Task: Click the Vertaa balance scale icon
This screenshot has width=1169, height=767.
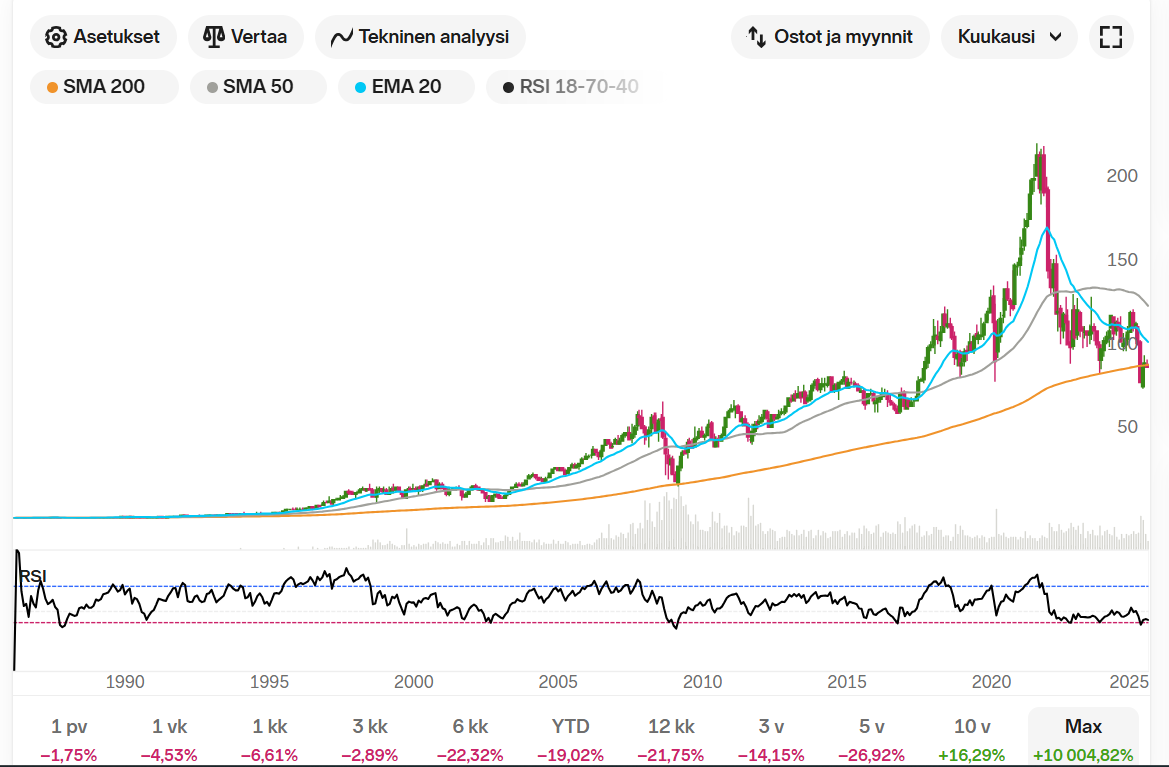Action: pyautogui.click(x=214, y=37)
